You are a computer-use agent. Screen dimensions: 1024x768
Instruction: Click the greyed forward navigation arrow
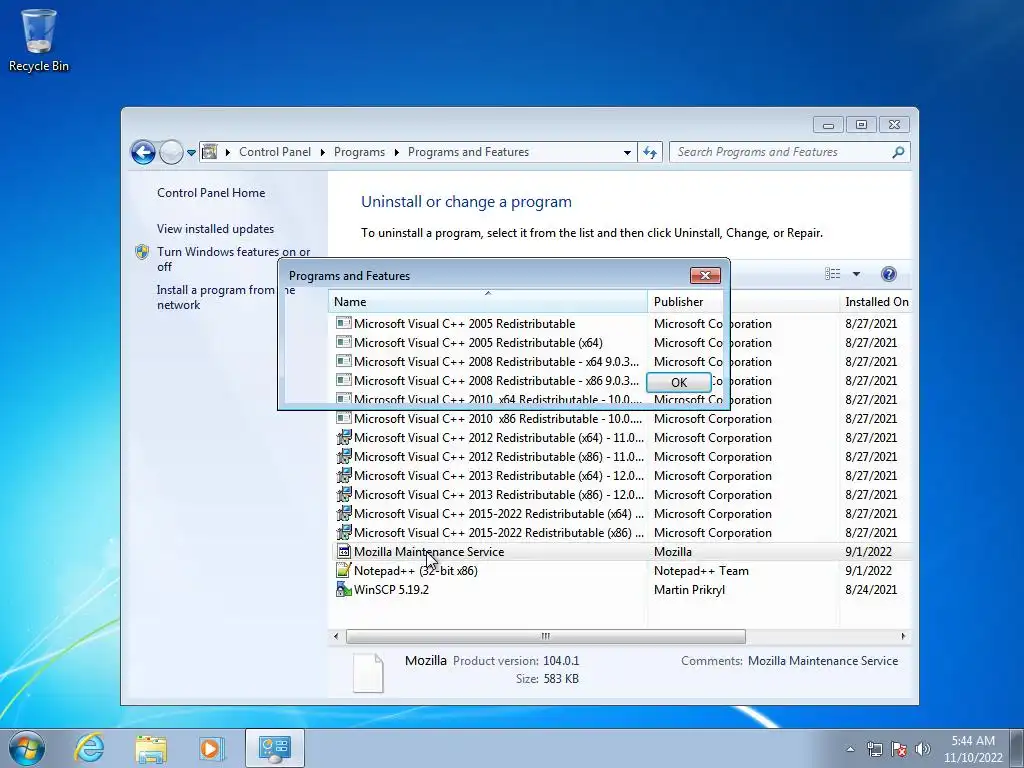click(171, 152)
